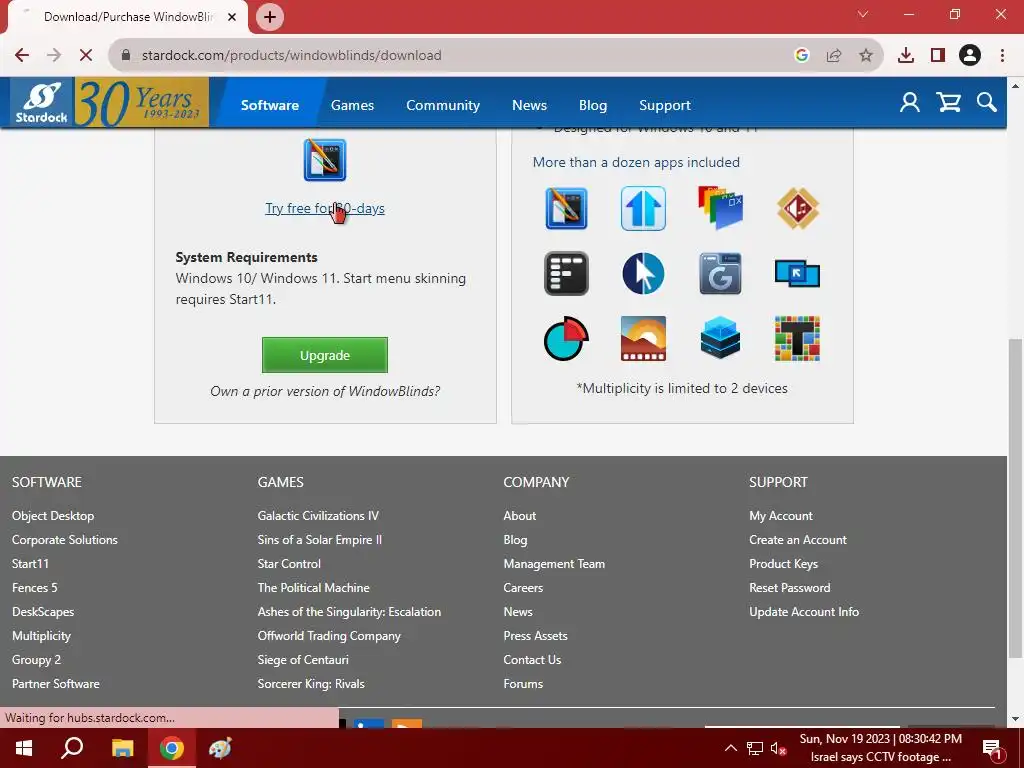Click the share page icon in address bar
Screen dimensions: 1024x768
tap(834, 56)
